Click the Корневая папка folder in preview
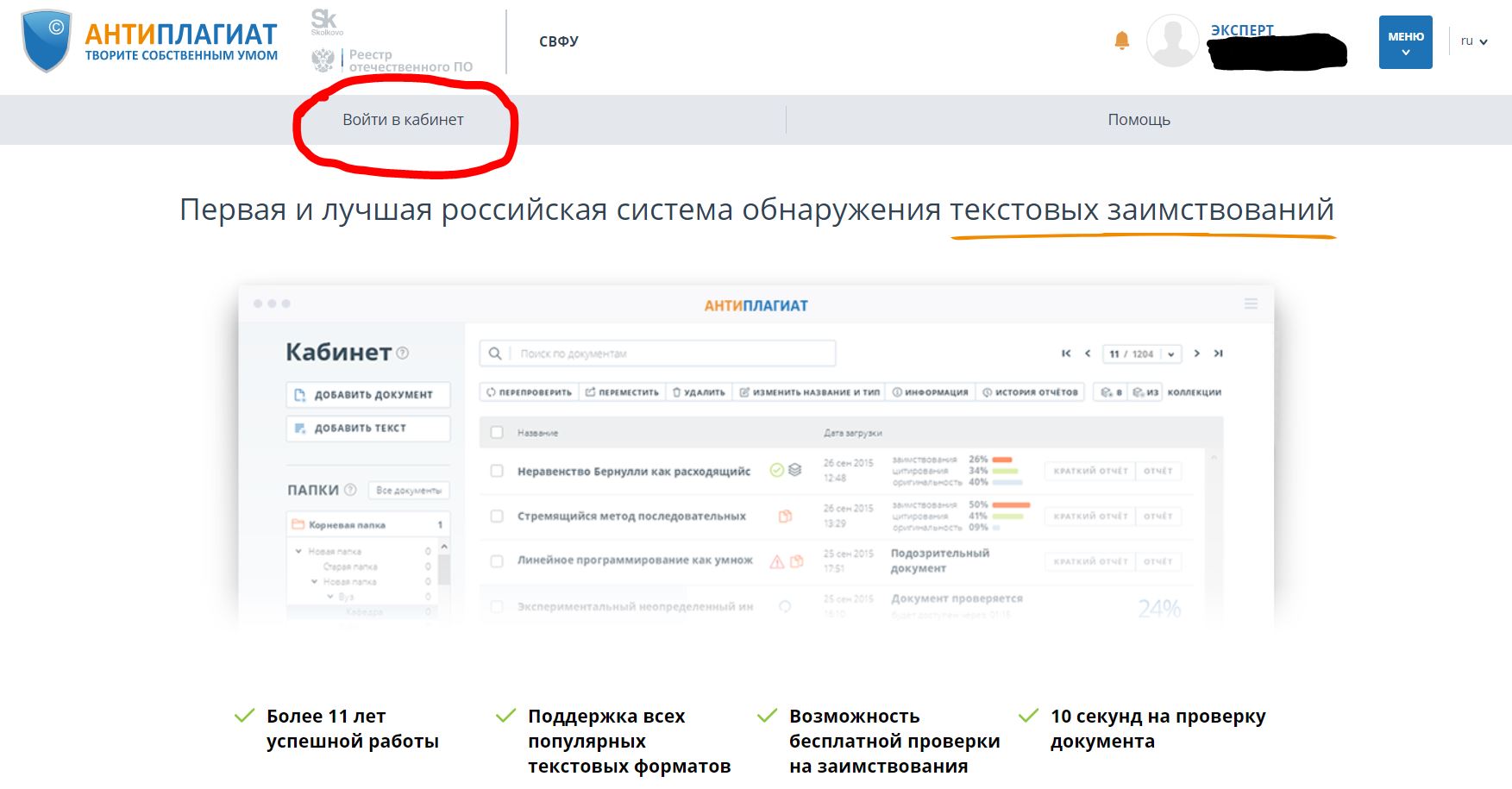This screenshot has width=1512, height=789. [368, 524]
